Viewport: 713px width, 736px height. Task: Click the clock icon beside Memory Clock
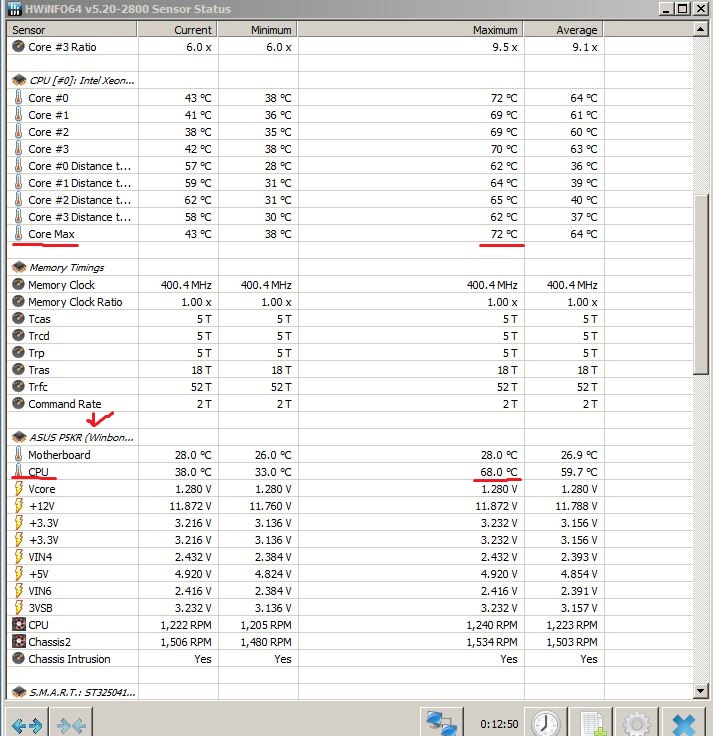(18, 284)
